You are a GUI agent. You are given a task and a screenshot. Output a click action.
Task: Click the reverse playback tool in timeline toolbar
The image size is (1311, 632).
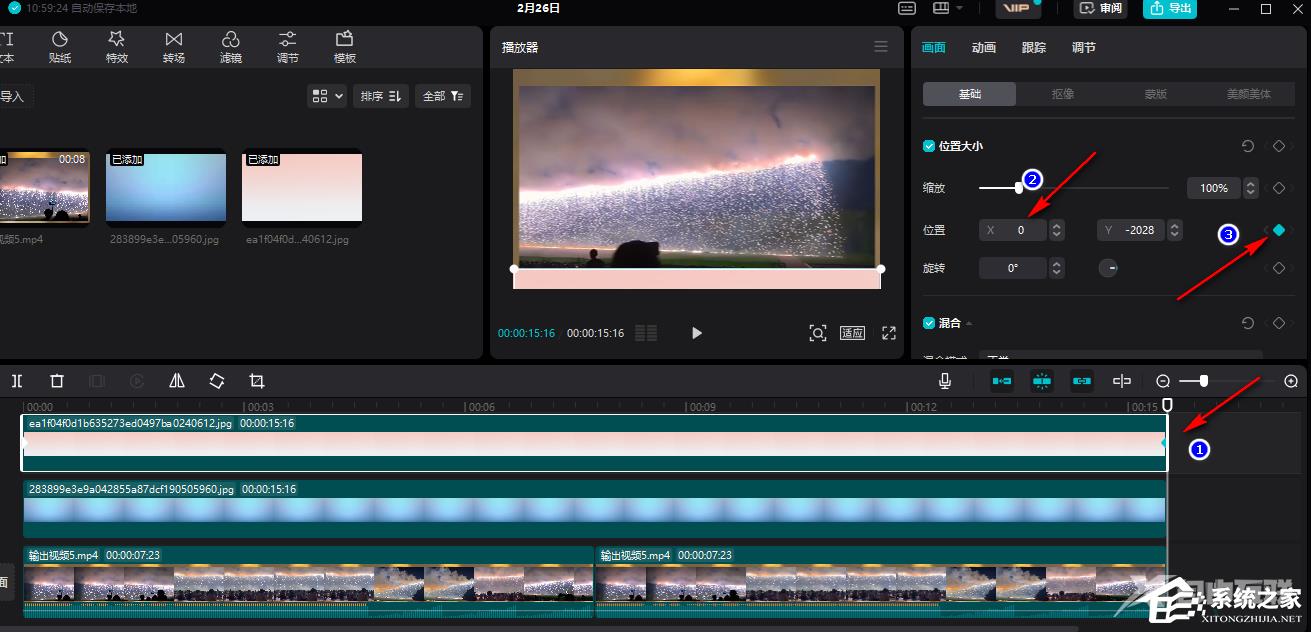[137, 381]
